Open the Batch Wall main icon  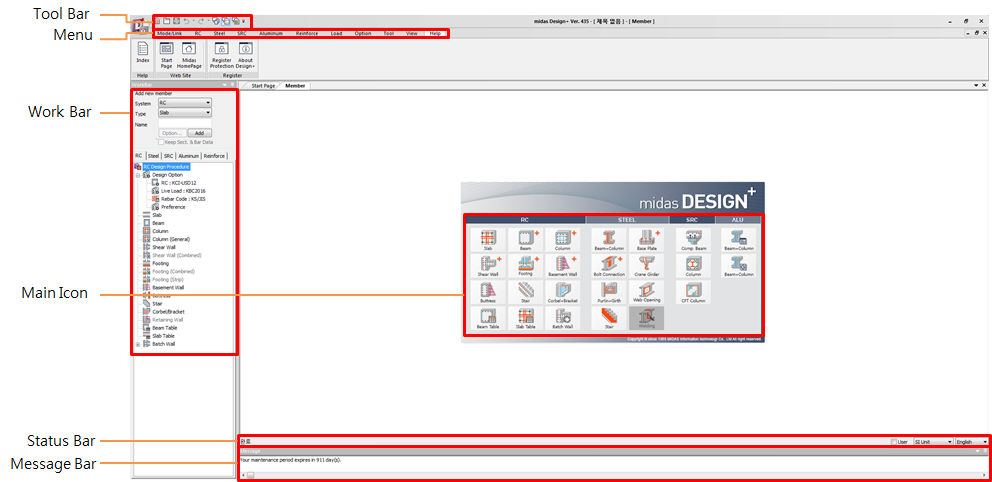(x=562, y=318)
